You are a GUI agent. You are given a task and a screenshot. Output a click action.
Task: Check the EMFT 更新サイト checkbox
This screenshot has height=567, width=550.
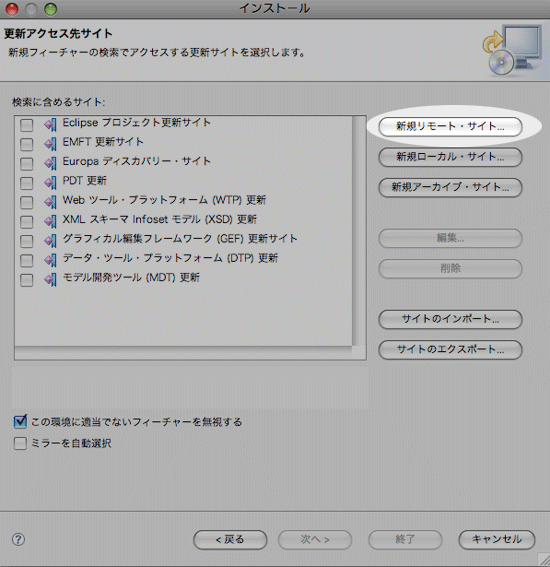(x=26, y=144)
